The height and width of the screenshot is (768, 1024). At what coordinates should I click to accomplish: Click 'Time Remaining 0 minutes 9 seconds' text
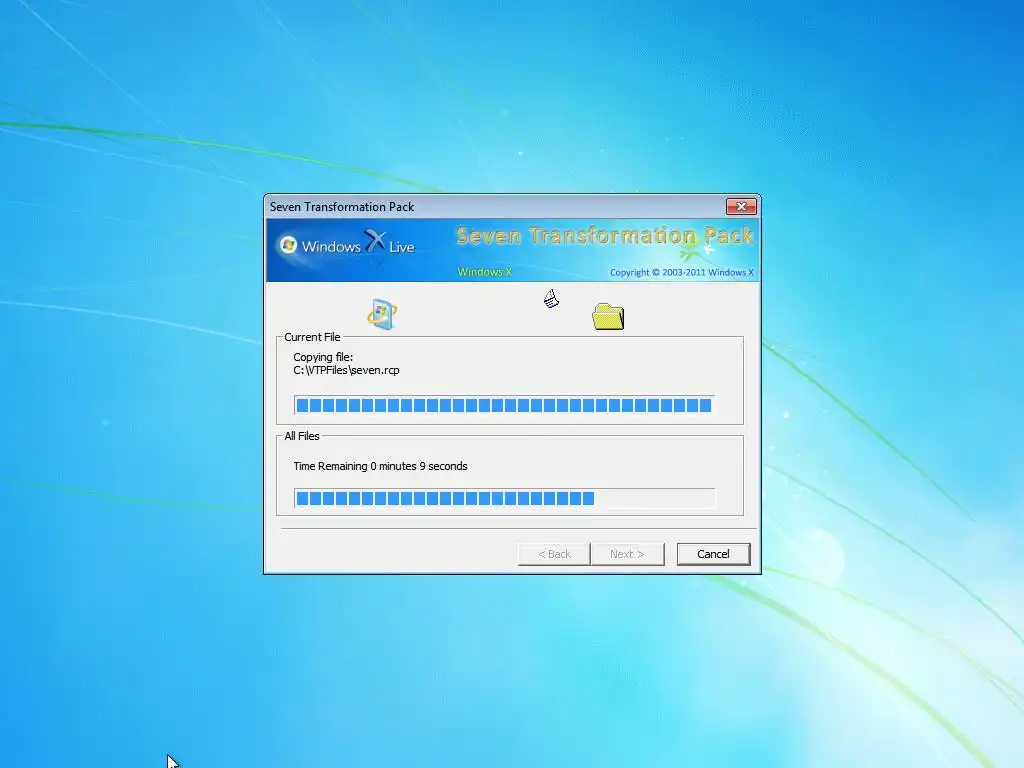coord(380,466)
